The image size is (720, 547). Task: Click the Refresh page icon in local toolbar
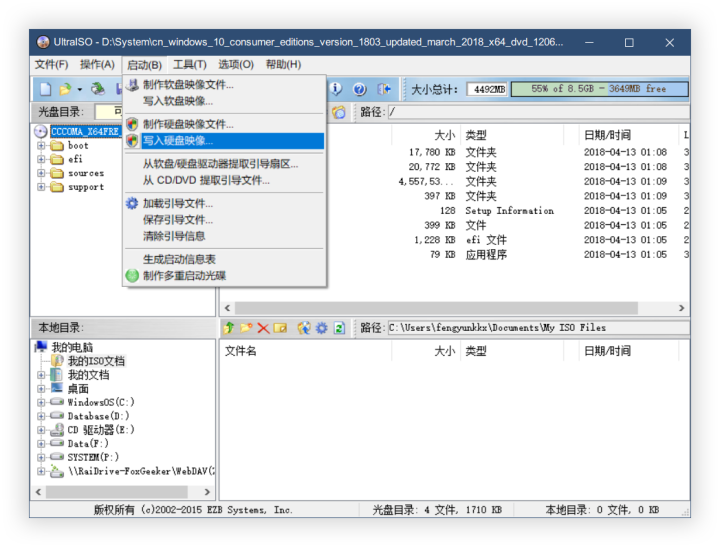(x=339, y=328)
